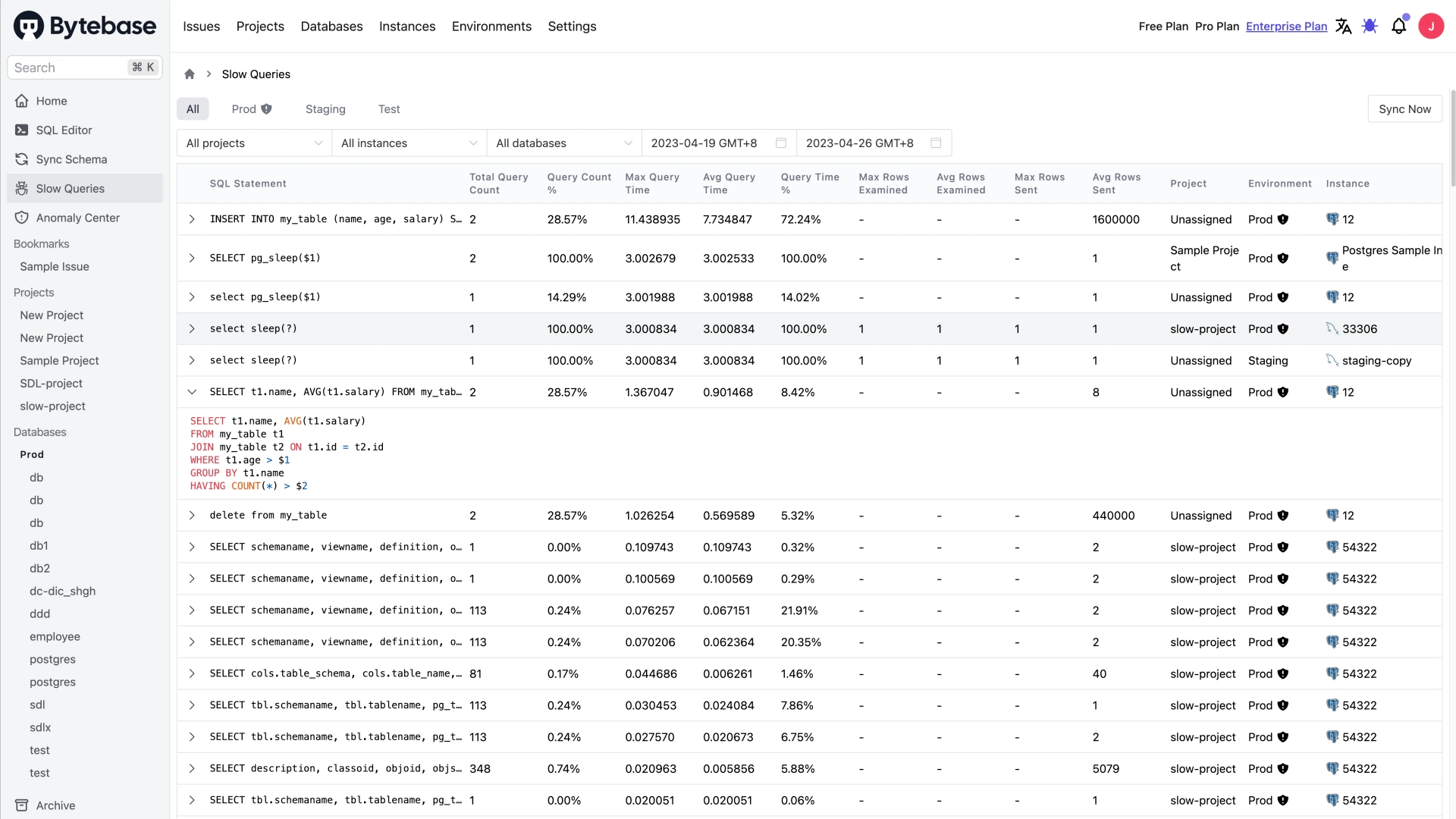This screenshot has width=1456, height=819.
Task: Open the SDL-project sidebar link
Action: (51, 384)
